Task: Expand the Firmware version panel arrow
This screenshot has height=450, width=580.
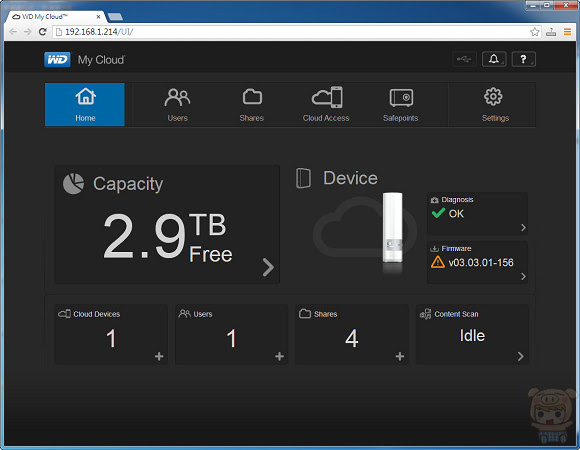Action: click(523, 276)
